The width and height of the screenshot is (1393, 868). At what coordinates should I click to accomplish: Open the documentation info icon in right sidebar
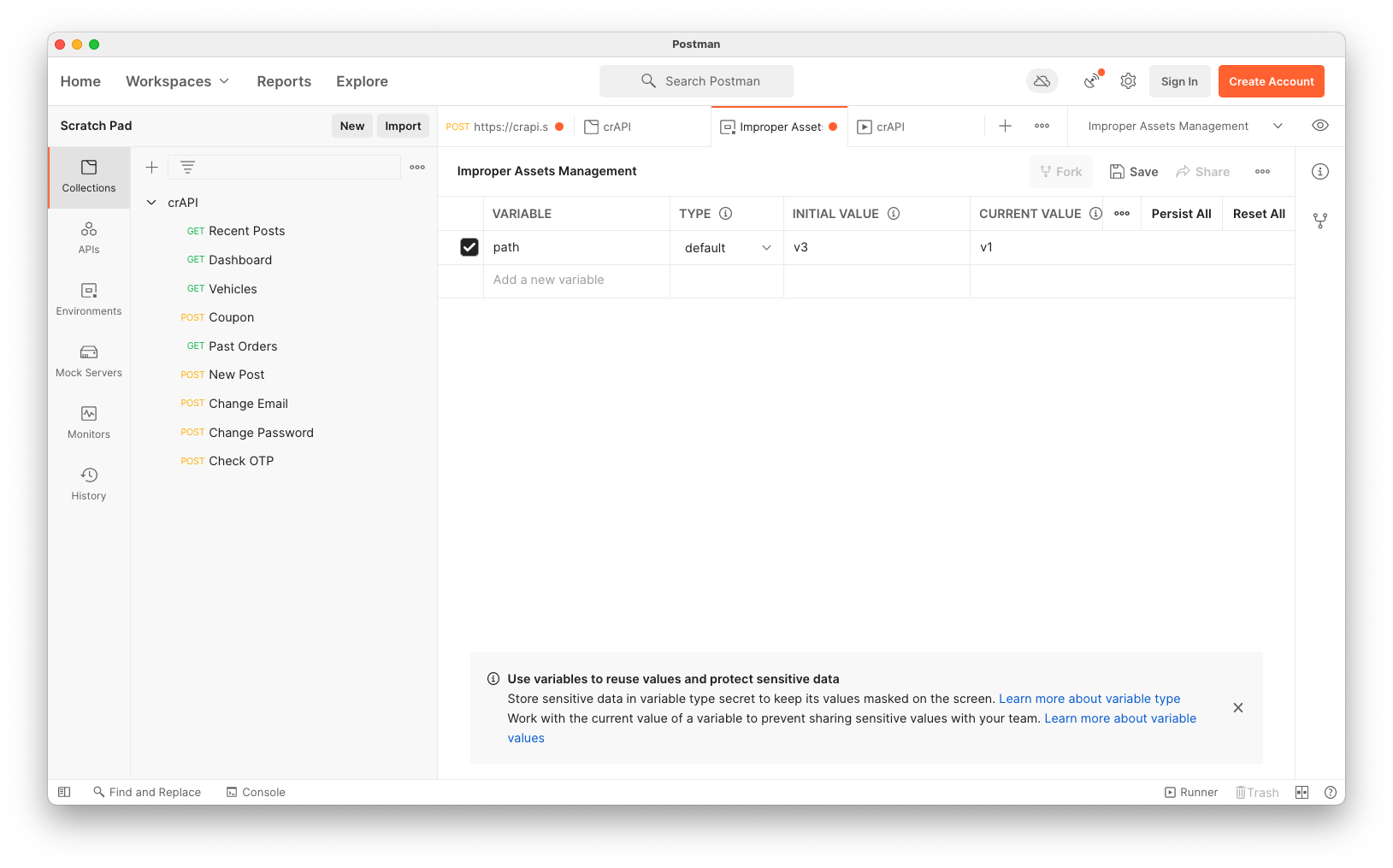click(1320, 172)
